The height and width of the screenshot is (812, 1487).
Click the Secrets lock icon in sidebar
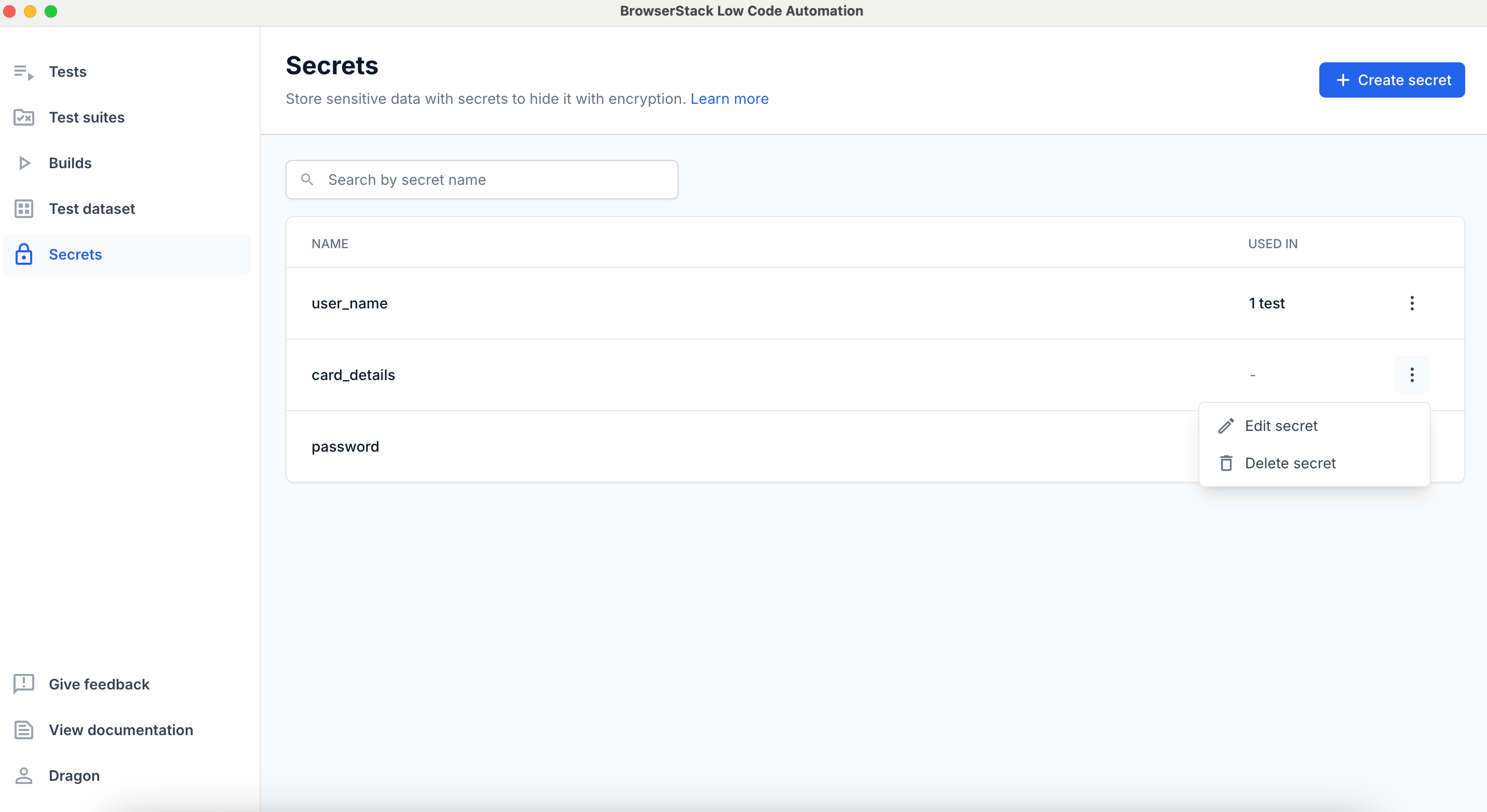[x=24, y=253]
